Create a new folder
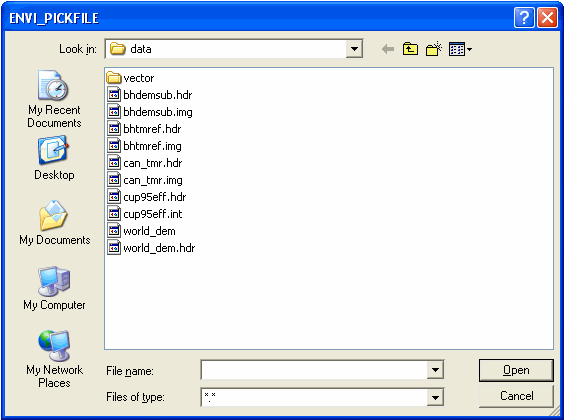This screenshot has width=564, height=420. (434, 49)
